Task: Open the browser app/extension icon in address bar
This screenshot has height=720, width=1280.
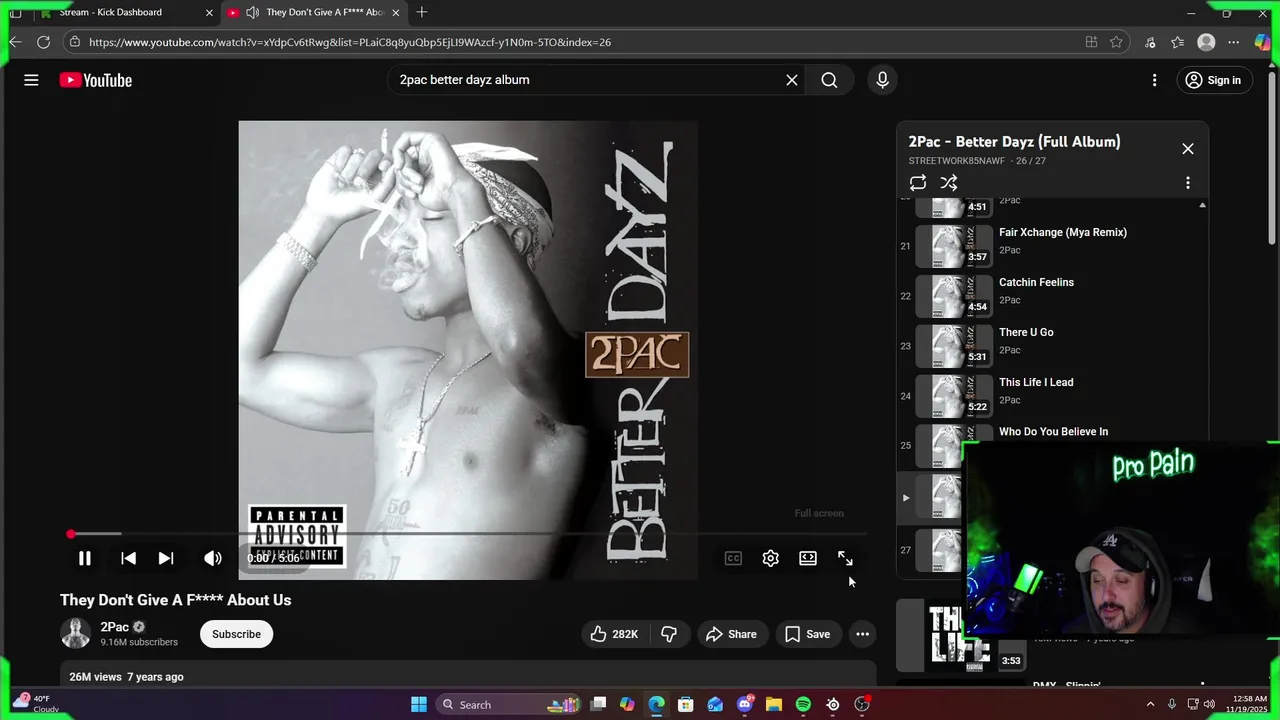Action: (x=1091, y=42)
